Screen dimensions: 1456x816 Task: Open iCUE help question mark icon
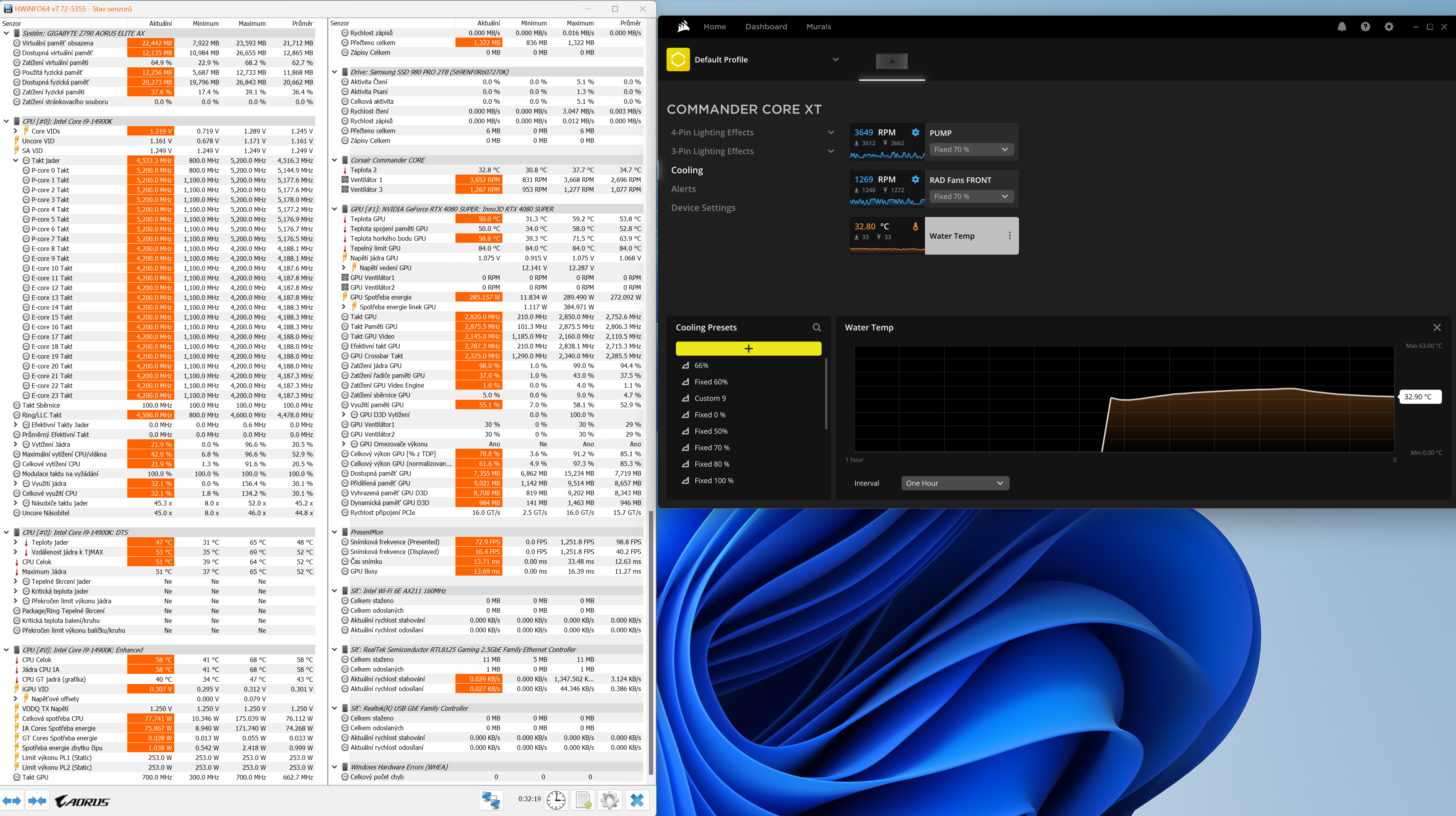click(x=1365, y=27)
